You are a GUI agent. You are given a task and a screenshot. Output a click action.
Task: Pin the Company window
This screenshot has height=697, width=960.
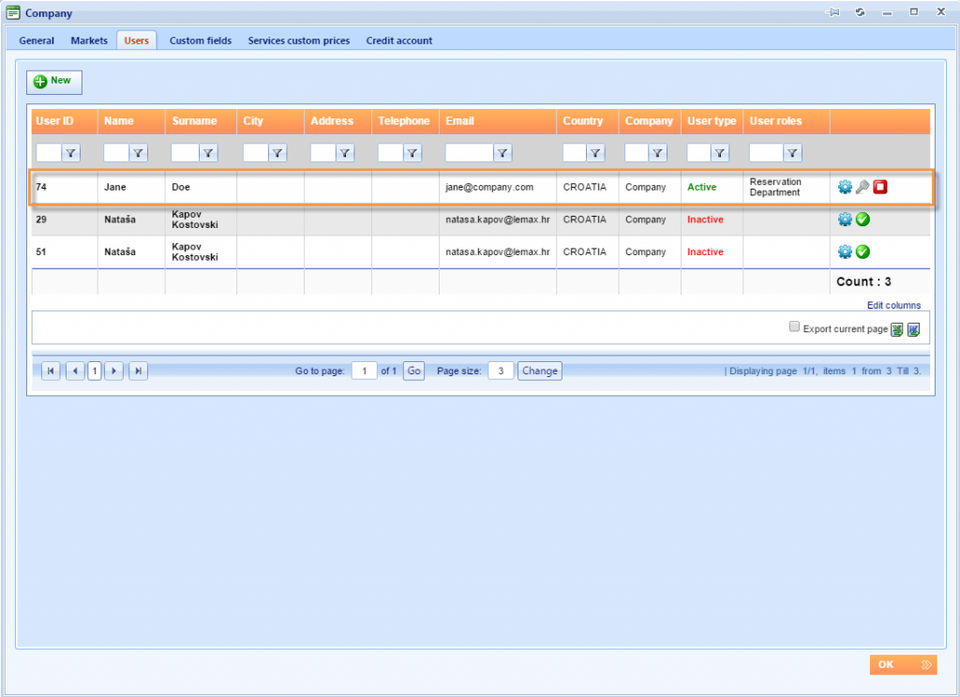833,12
